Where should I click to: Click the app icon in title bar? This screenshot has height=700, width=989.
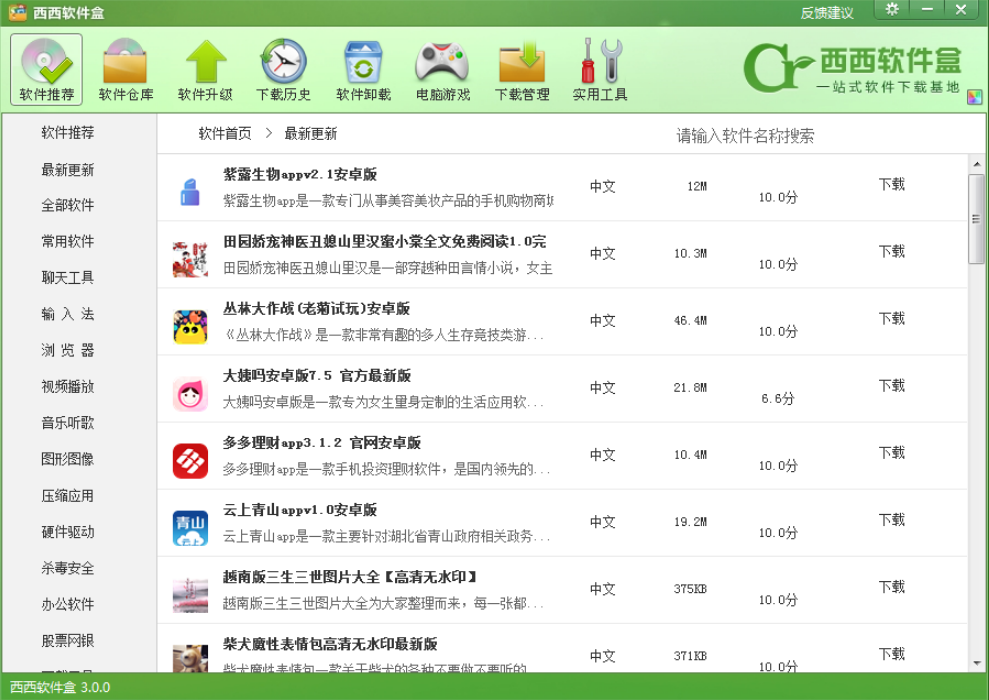[x=17, y=12]
